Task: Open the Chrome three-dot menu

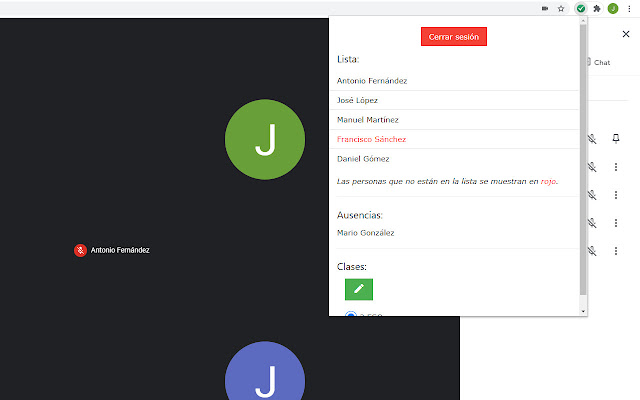Action: coord(629,9)
